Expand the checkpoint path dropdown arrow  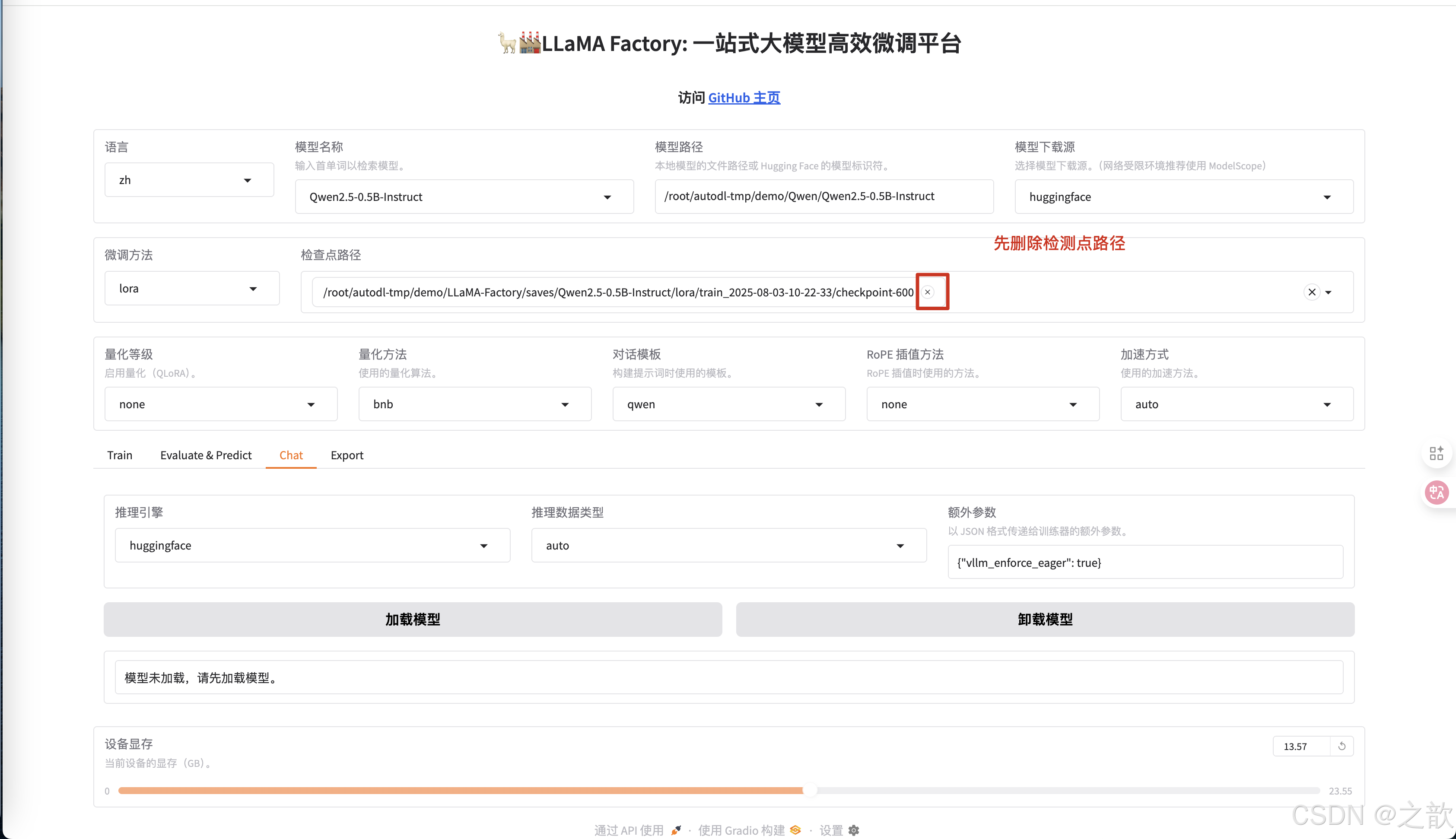coord(1328,292)
